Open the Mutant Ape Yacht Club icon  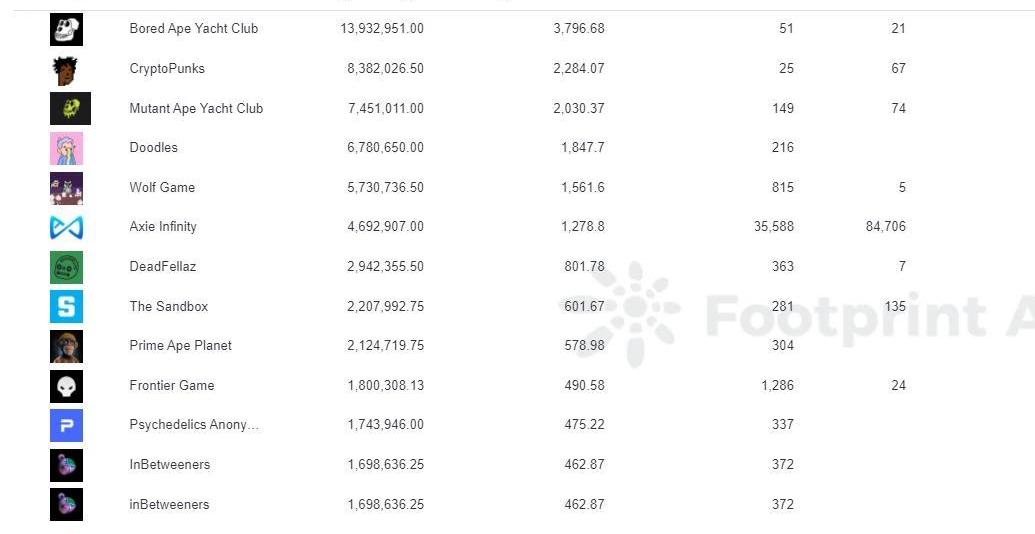pos(71,108)
